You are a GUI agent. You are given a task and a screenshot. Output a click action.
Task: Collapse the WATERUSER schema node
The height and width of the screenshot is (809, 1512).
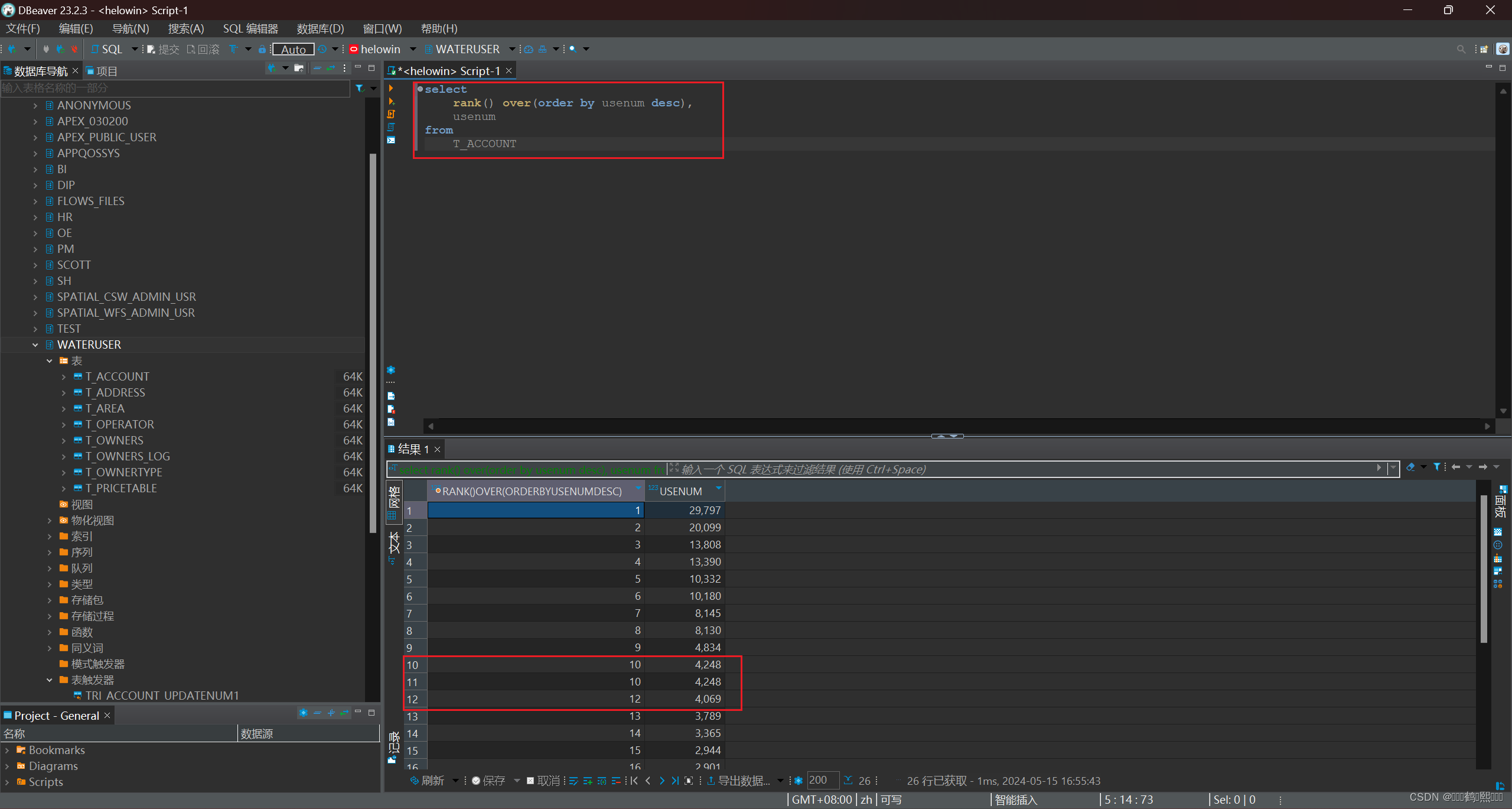tap(35, 345)
